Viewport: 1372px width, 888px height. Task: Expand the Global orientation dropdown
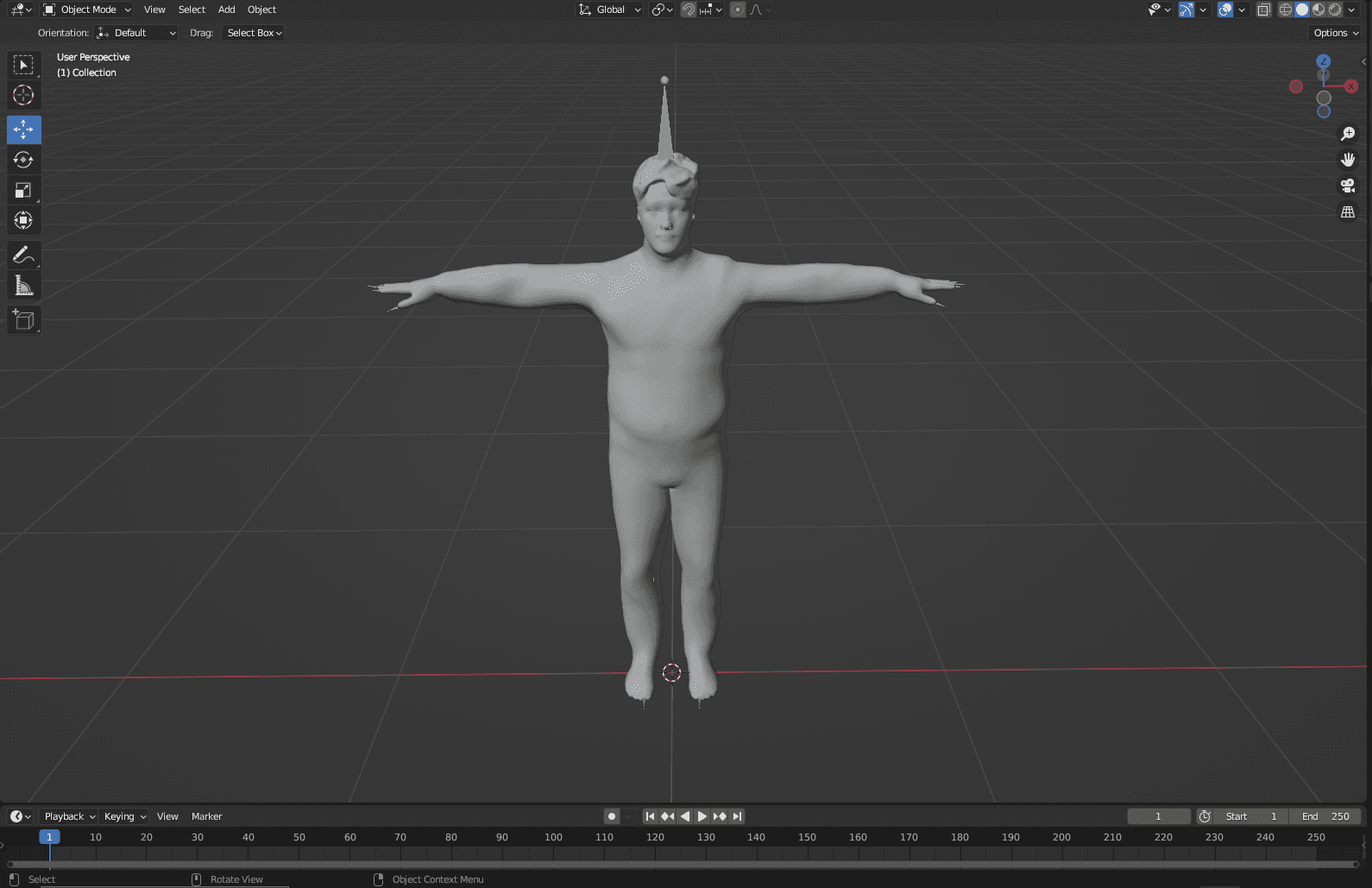(610, 9)
